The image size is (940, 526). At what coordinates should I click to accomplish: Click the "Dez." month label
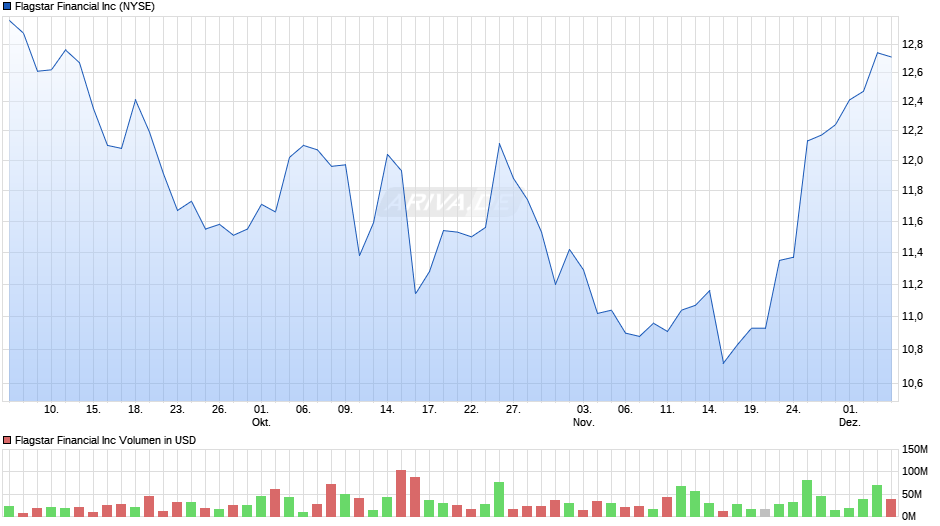(849, 422)
